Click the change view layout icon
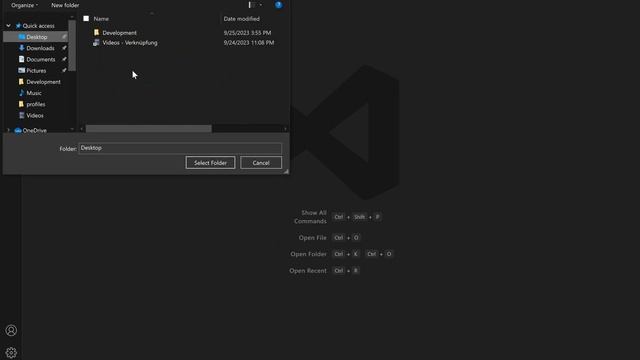This screenshot has width=640, height=360. tap(251, 5)
